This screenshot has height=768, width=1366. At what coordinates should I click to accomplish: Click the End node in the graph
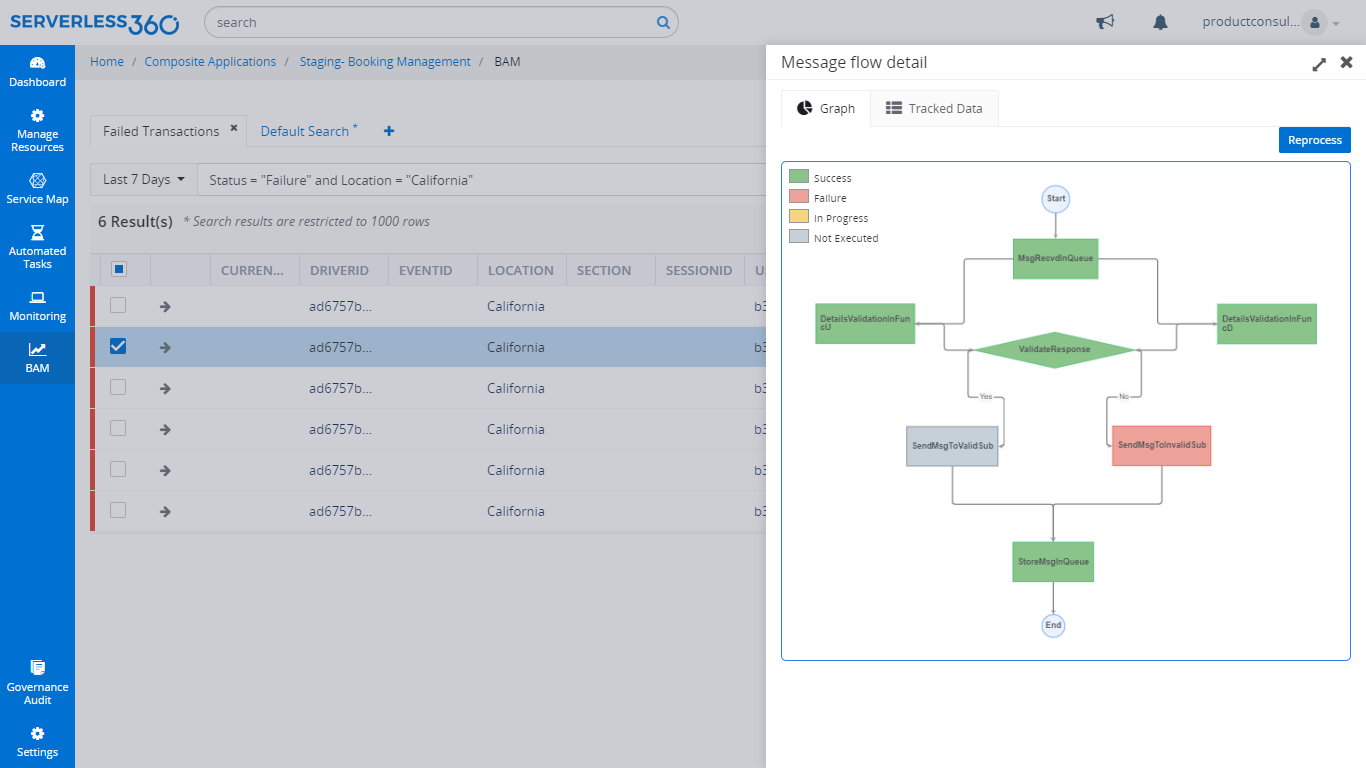tap(1053, 625)
